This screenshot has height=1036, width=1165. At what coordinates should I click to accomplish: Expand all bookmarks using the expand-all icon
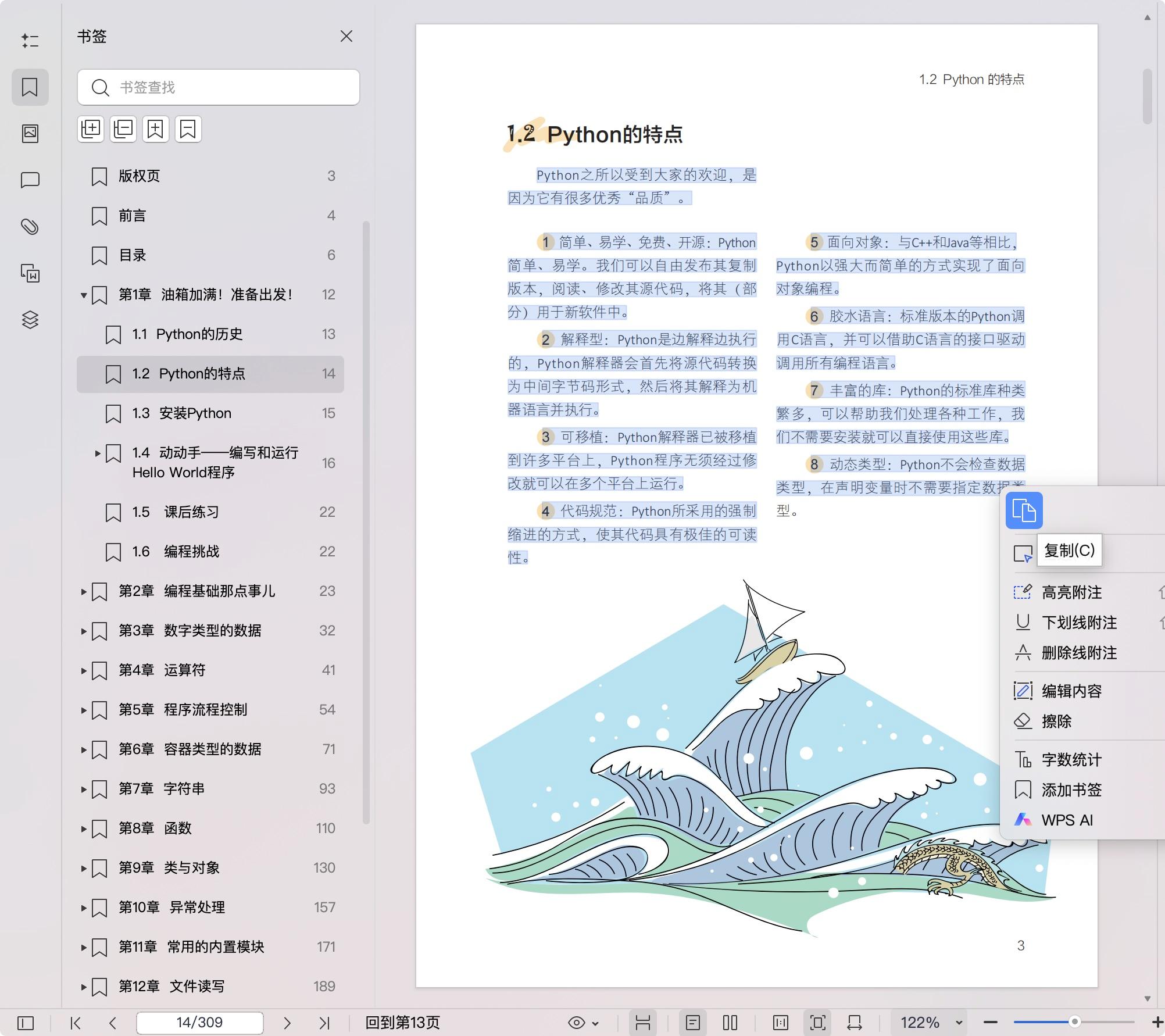[90, 128]
